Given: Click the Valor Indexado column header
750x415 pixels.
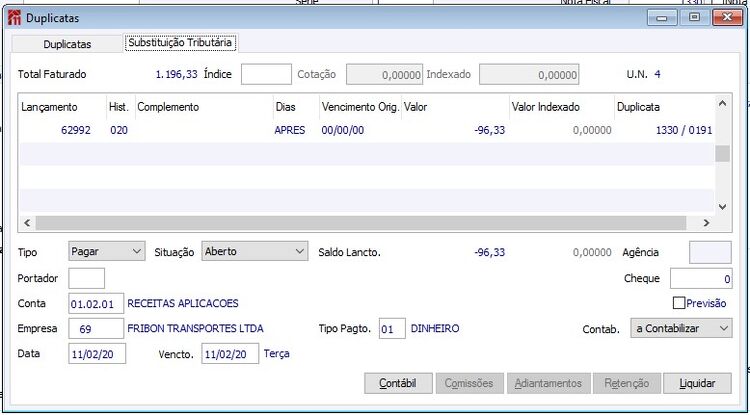Looking at the screenshot, I should 562,107.
